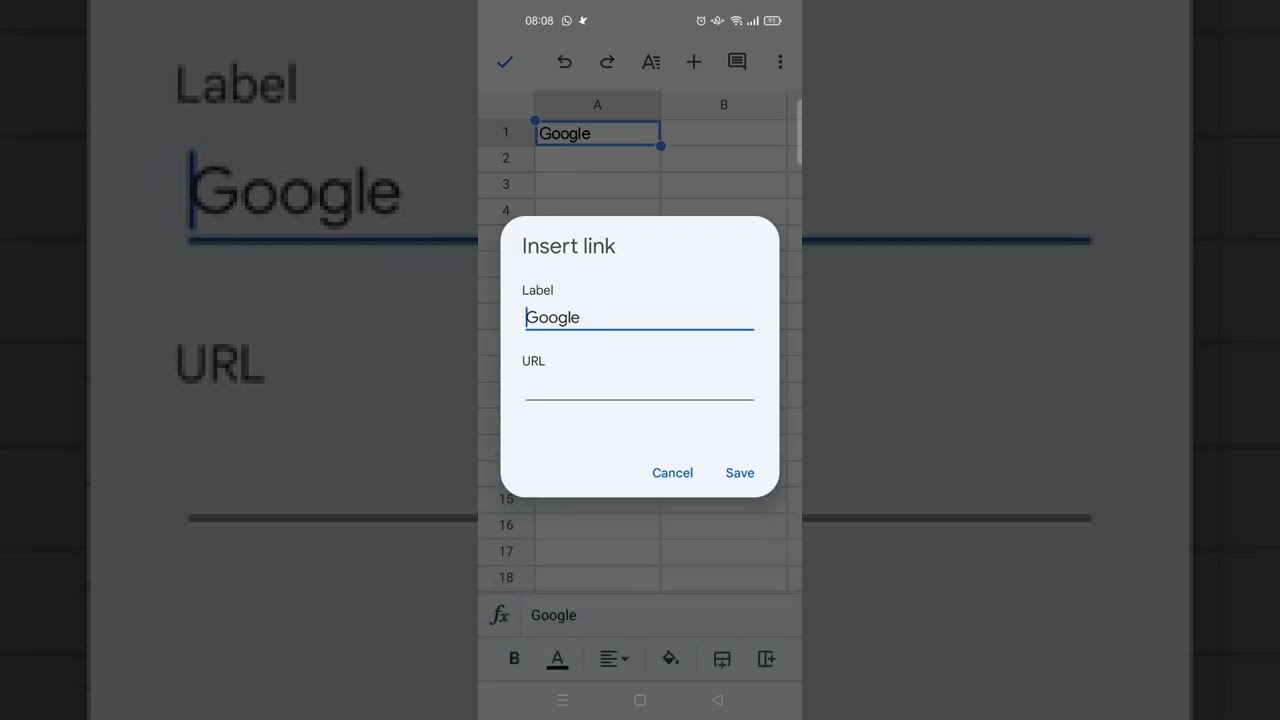Redo the last action
Viewport: 1280px width, 720px height.
pos(607,62)
